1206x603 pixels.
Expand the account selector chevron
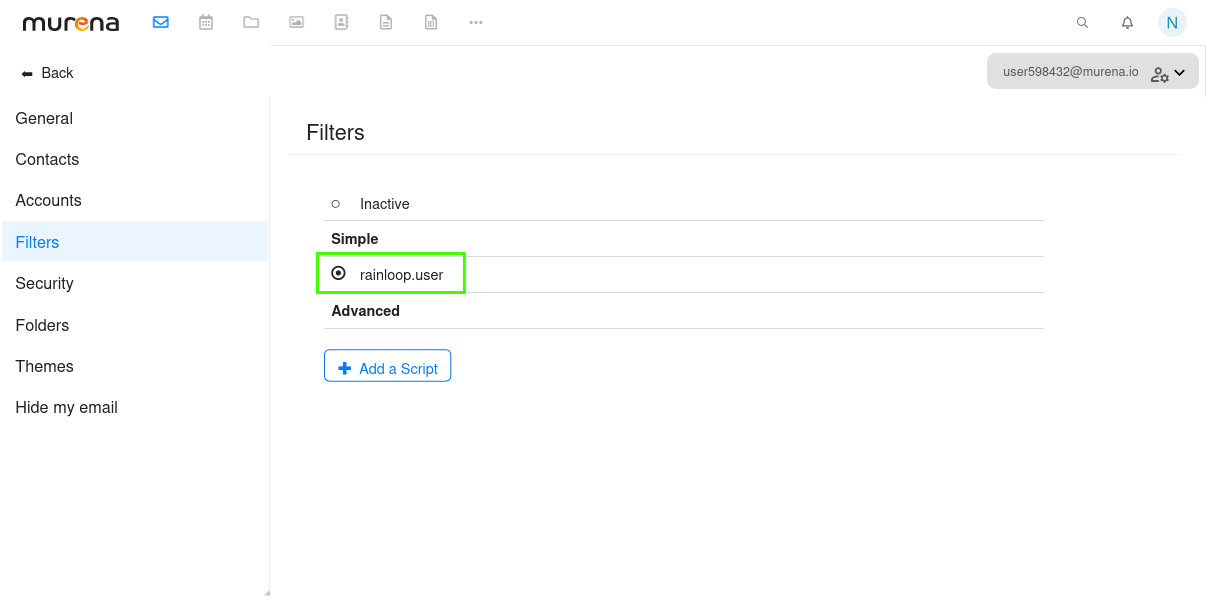pyautogui.click(x=1181, y=71)
